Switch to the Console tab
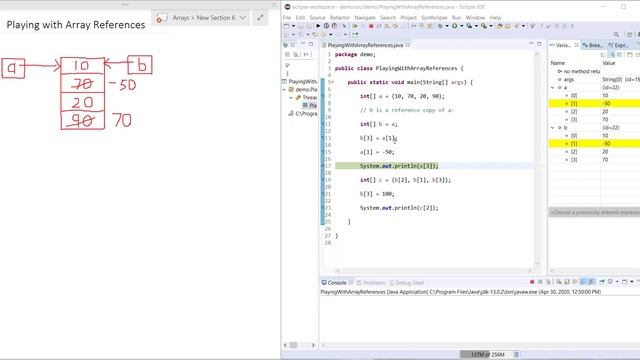This screenshot has width=640, height=360. (336, 282)
